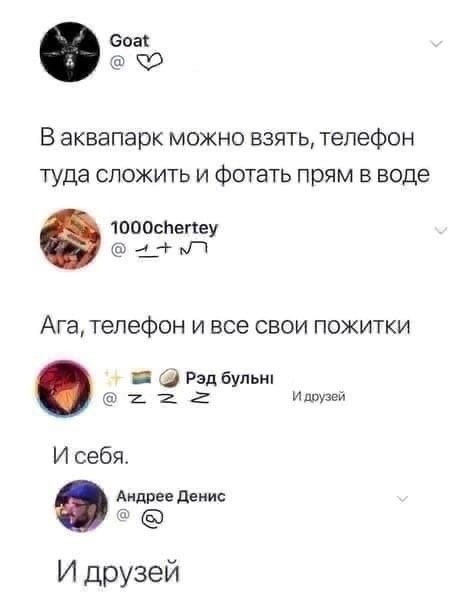This screenshot has width=468, height=604.
Task: Click the Рэд бульн display name
Action: click(x=230, y=378)
